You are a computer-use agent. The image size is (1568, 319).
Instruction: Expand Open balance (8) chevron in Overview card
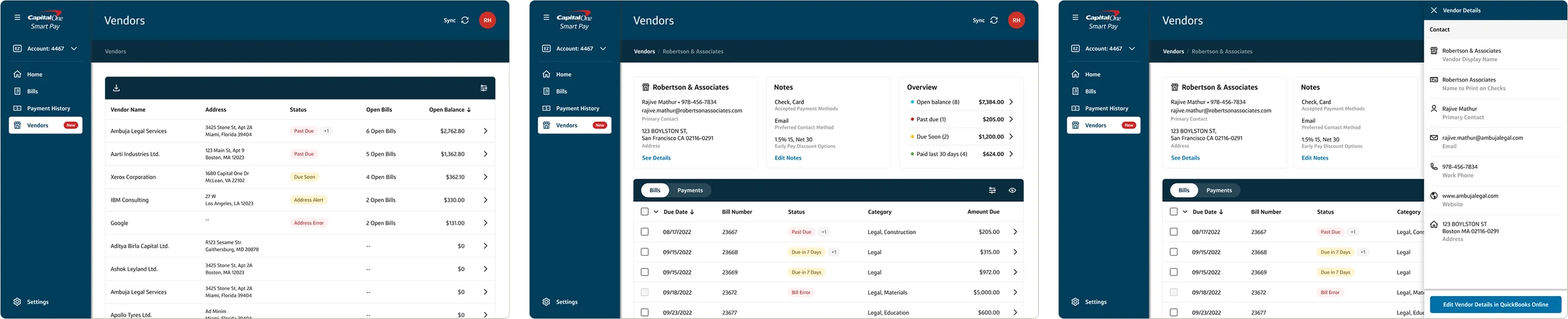(1011, 102)
